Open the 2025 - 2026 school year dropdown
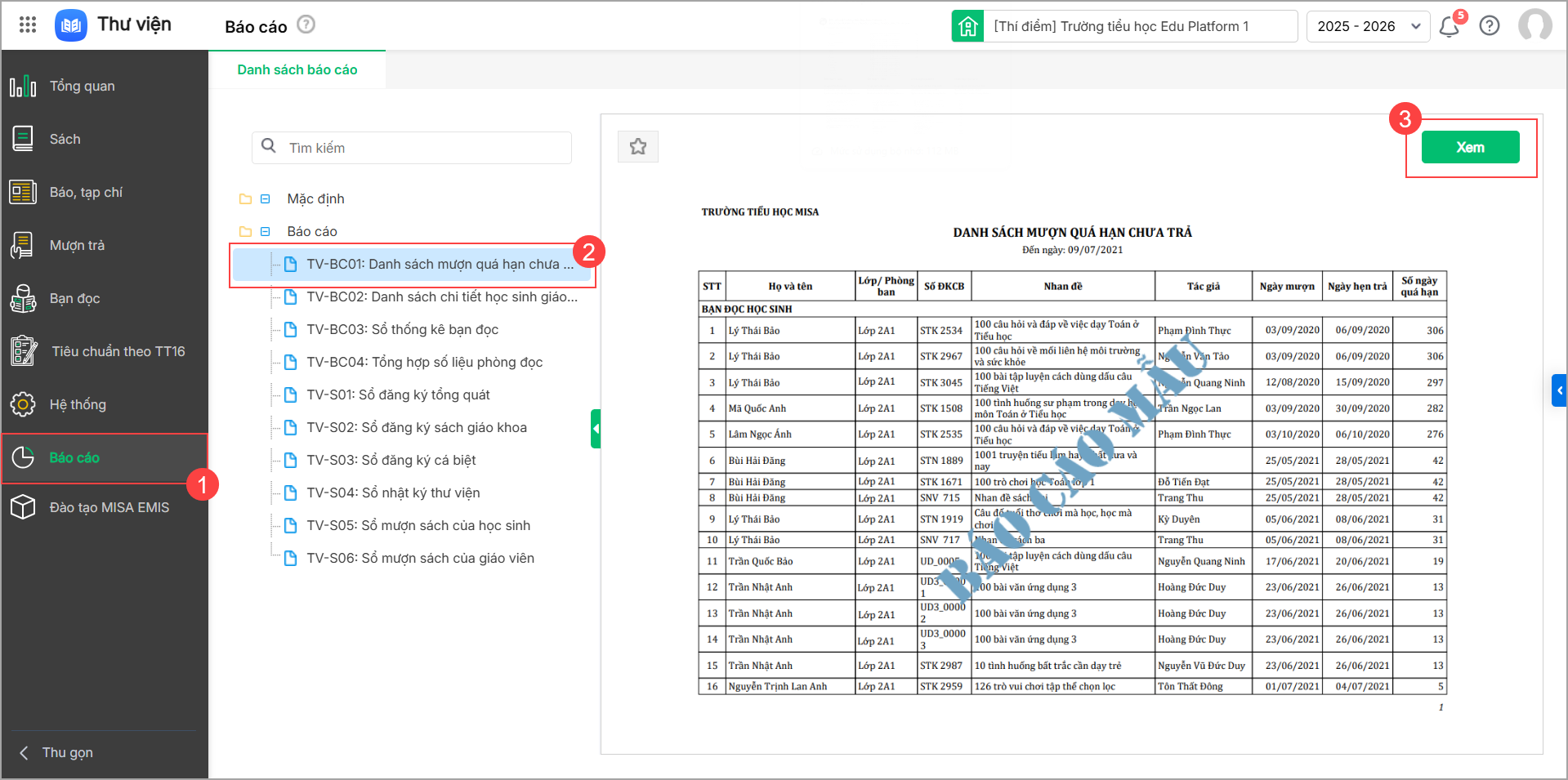1568x780 pixels. tap(1367, 26)
